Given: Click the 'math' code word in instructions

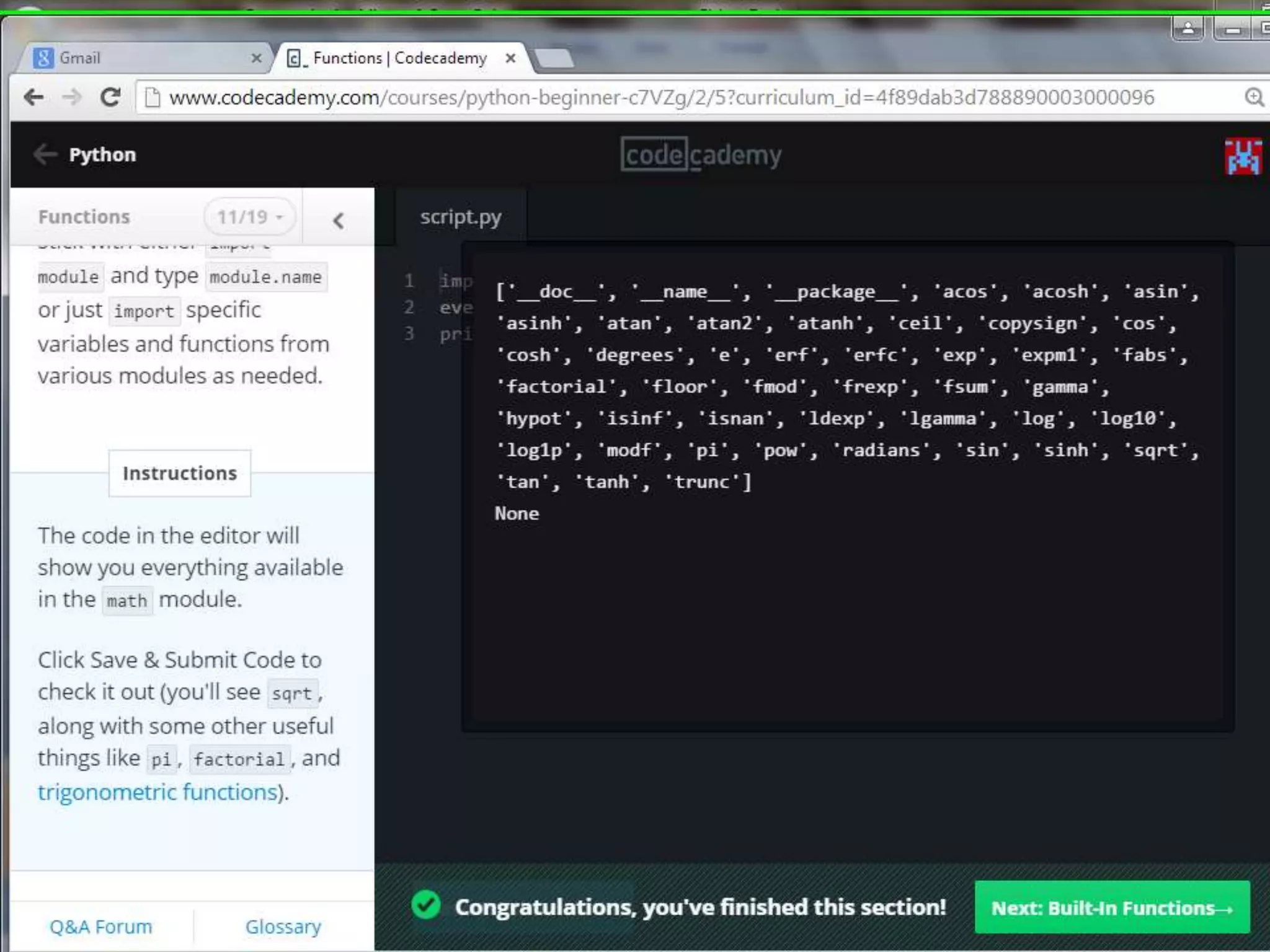Looking at the screenshot, I should click(127, 601).
